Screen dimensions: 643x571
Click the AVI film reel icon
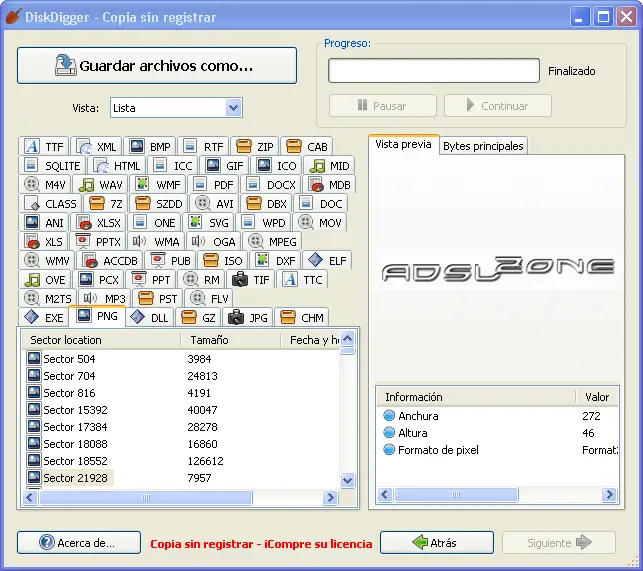pyautogui.click(x=203, y=203)
